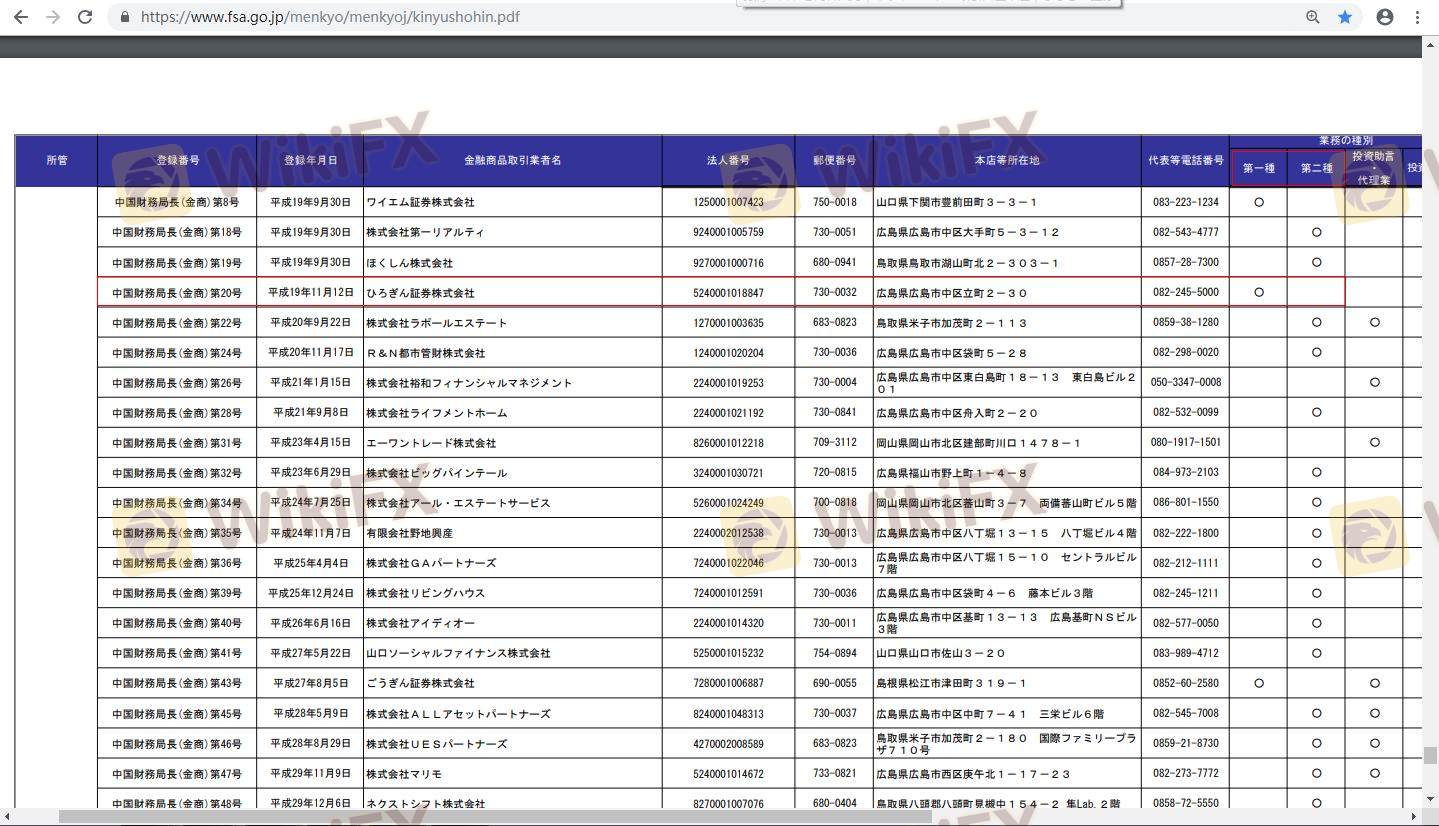This screenshot has height=826, width=1439.
Task: Click the 第二種 column header
Action: pos(1316,168)
